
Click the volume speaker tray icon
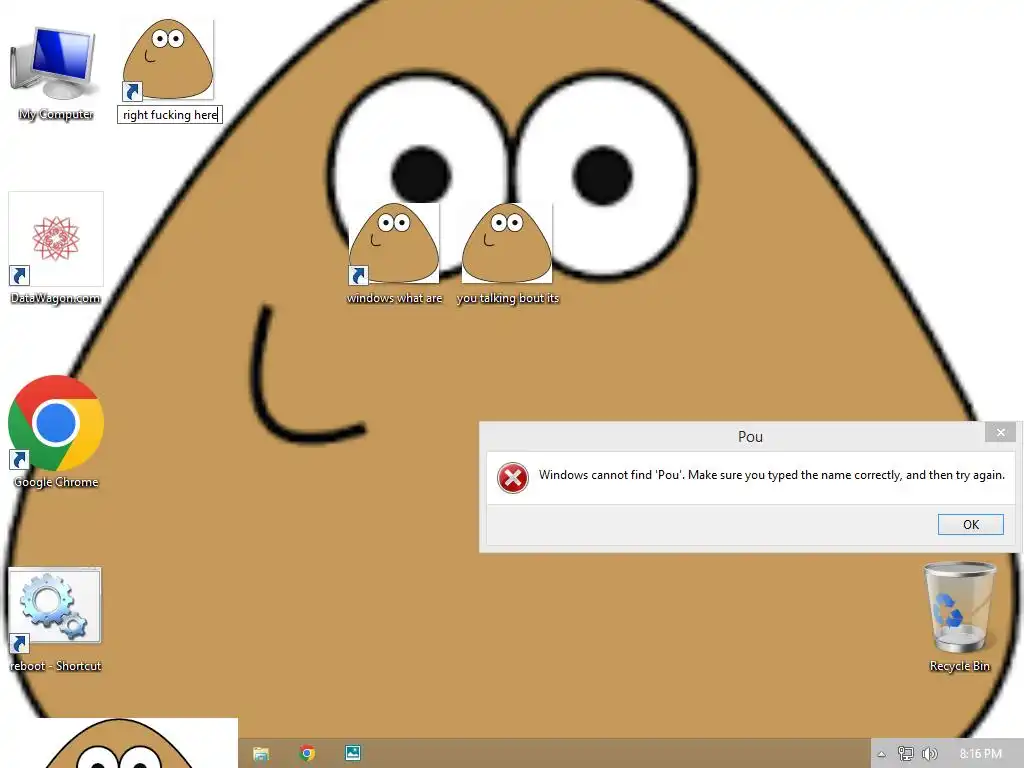click(x=930, y=754)
